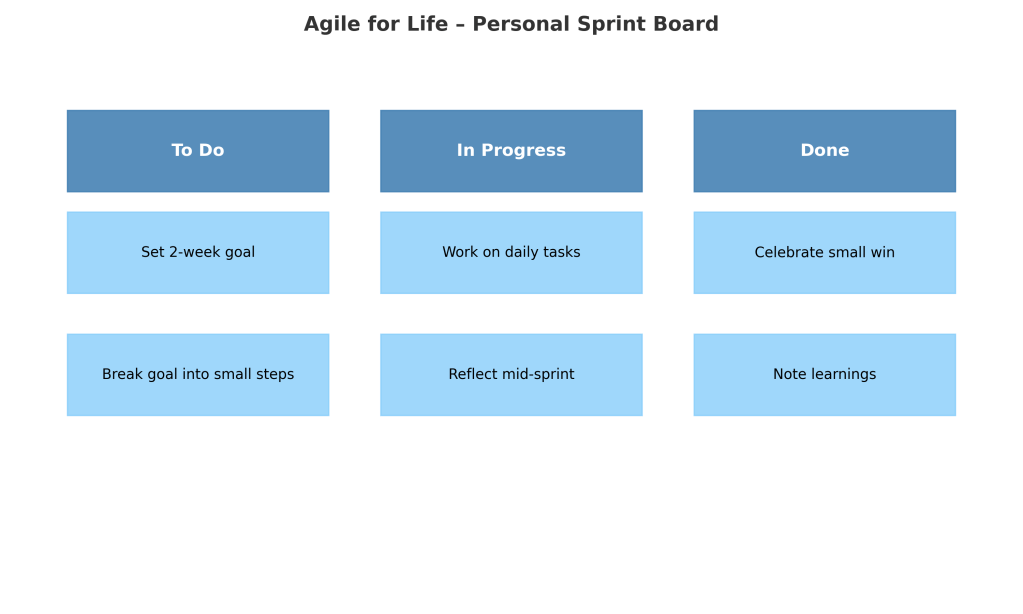Click the header of the leftmost column

point(197,151)
